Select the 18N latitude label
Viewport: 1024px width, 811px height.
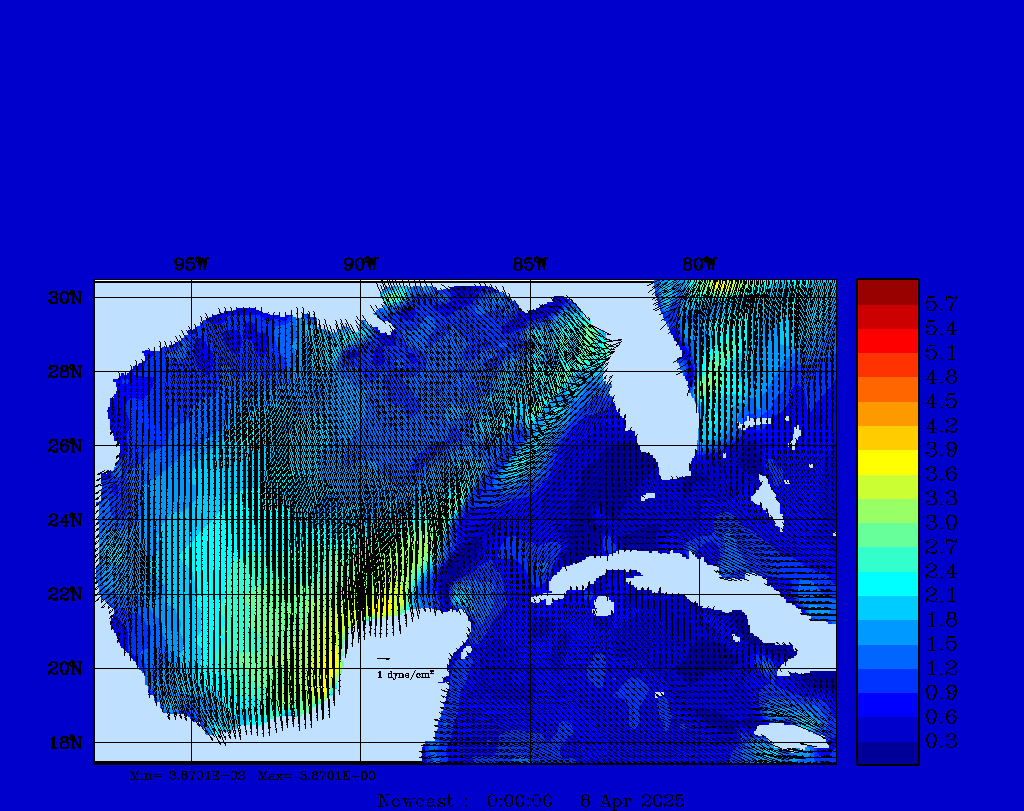65,743
